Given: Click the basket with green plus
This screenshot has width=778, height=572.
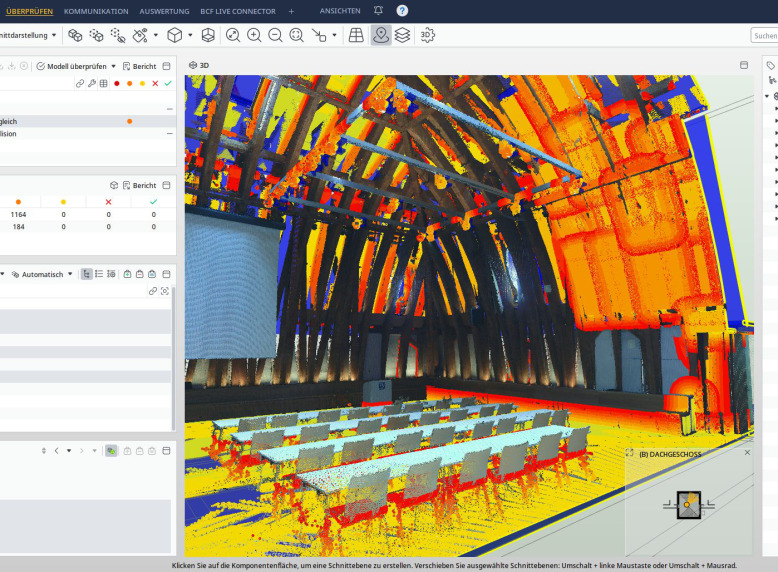Looking at the screenshot, I should coord(128,274).
